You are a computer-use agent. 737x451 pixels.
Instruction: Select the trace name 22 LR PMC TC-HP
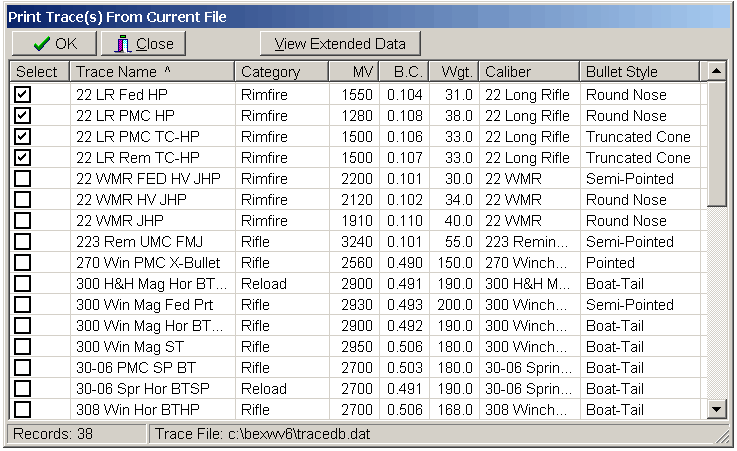click(x=138, y=136)
